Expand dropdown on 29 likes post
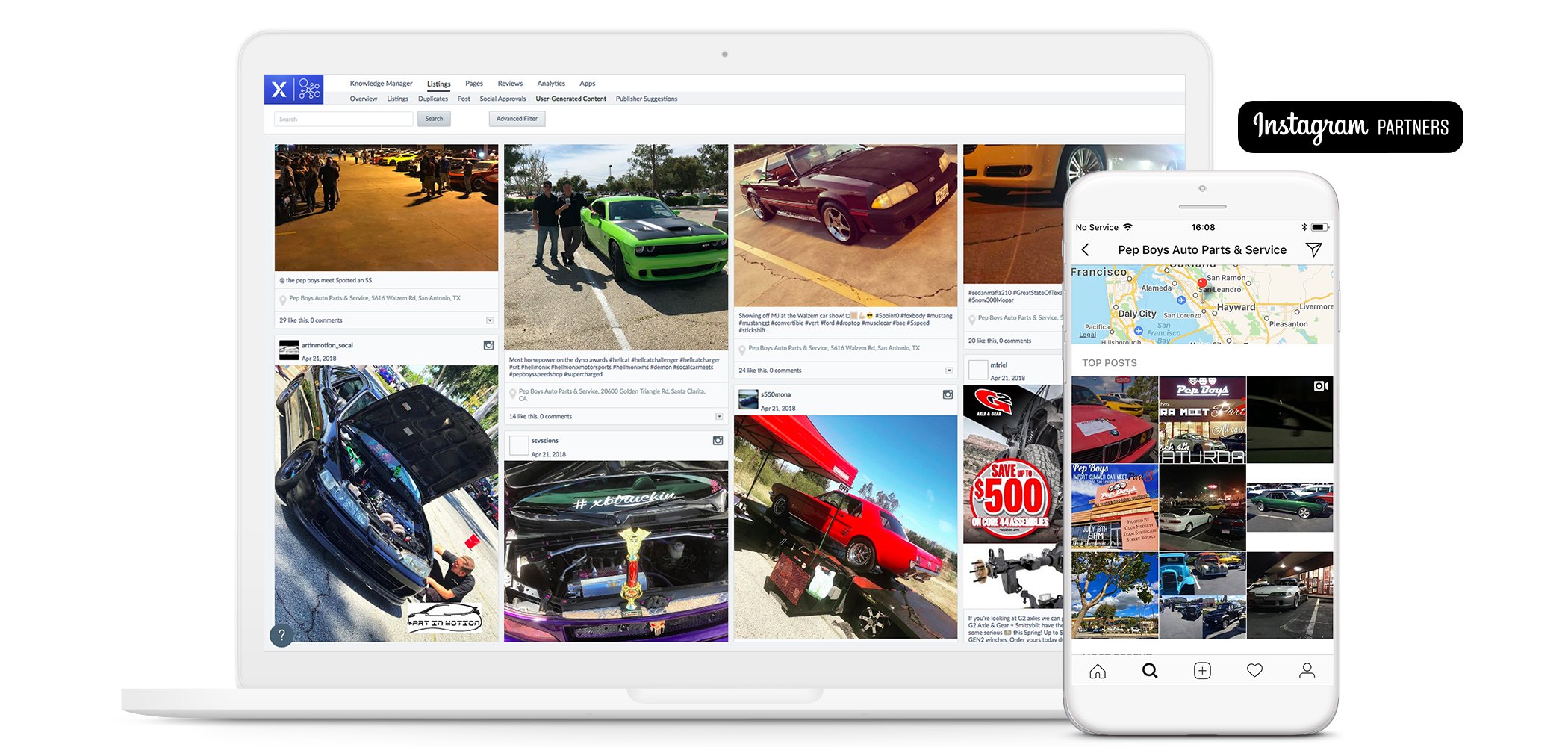This screenshot has width=1568, height=747. [490, 320]
